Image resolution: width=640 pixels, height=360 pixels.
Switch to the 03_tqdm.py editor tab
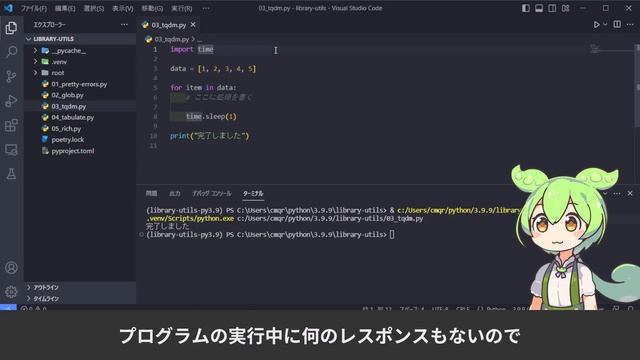coord(168,25)
